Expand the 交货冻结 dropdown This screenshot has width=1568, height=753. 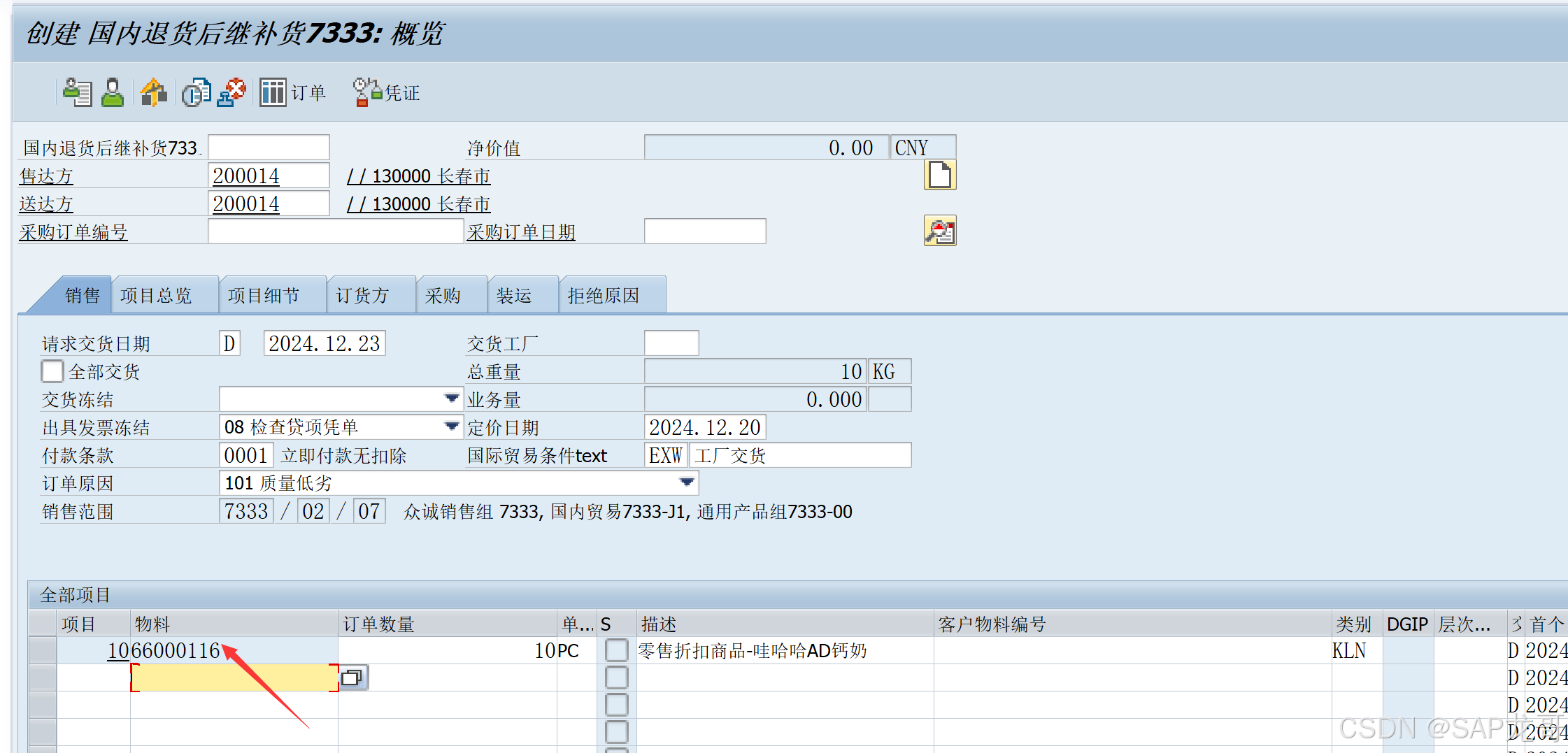coord(452,399)
